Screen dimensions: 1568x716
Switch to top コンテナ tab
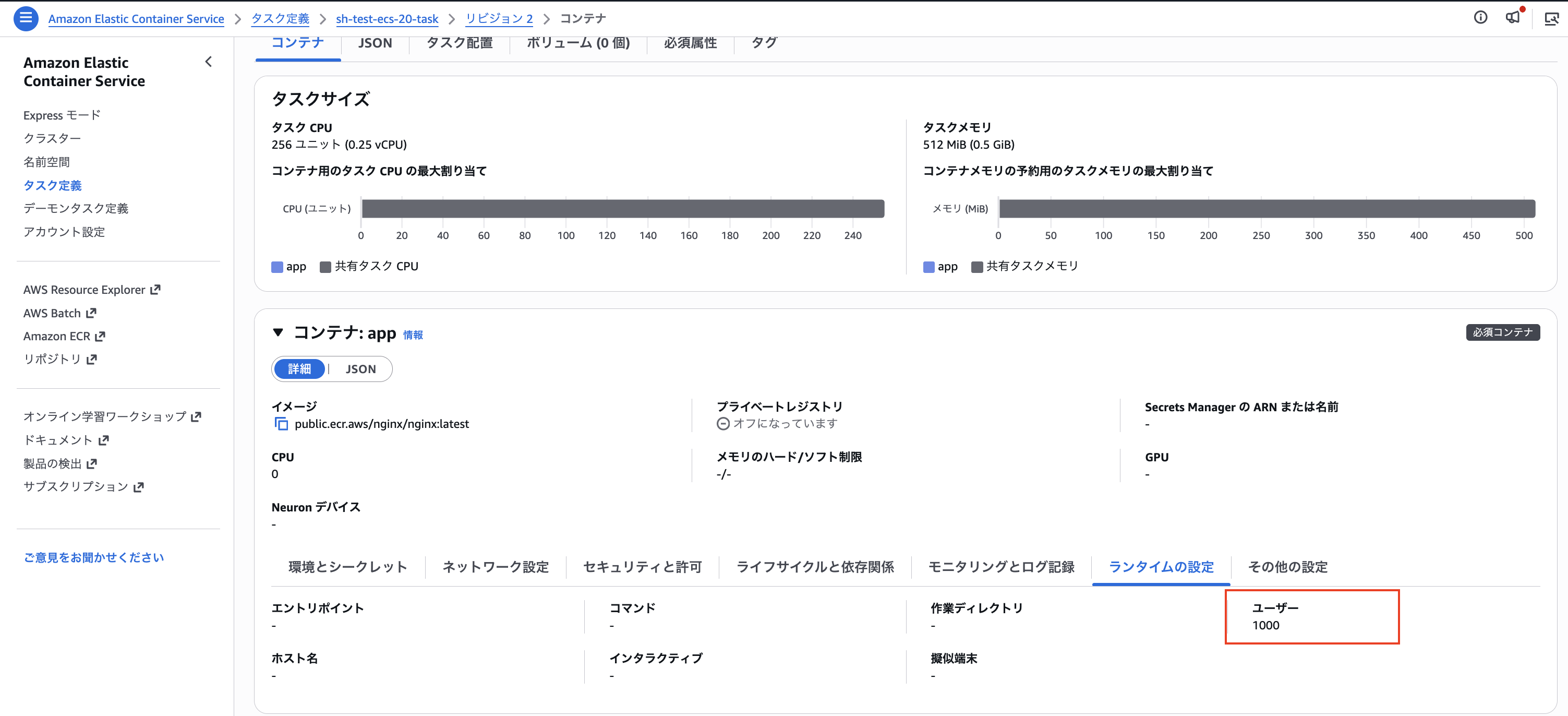298,44
